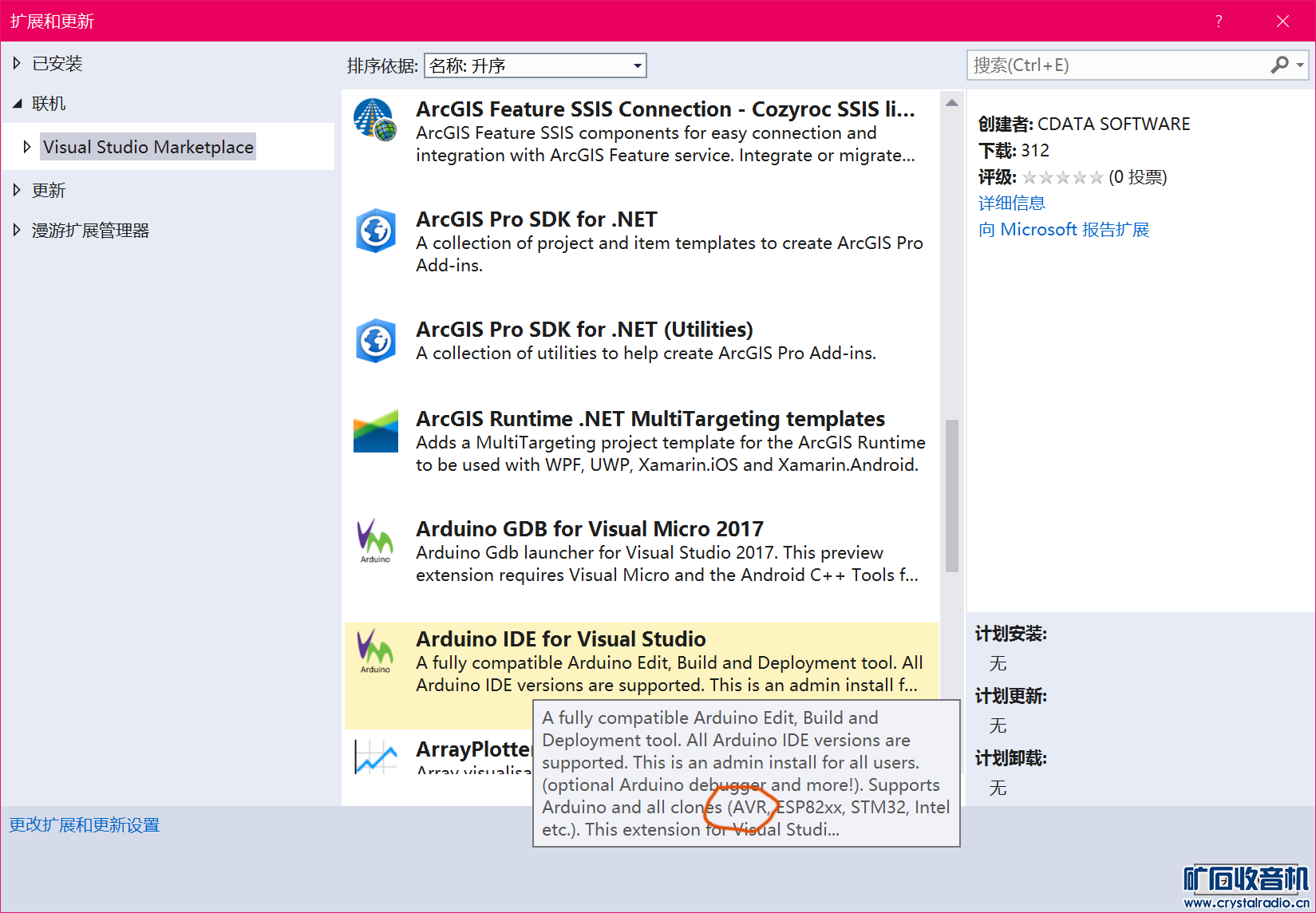This screenshot has width=1316, height=913.
Task: Close the Extensions and Updates dialog
Action: [x=1282, y=22]
